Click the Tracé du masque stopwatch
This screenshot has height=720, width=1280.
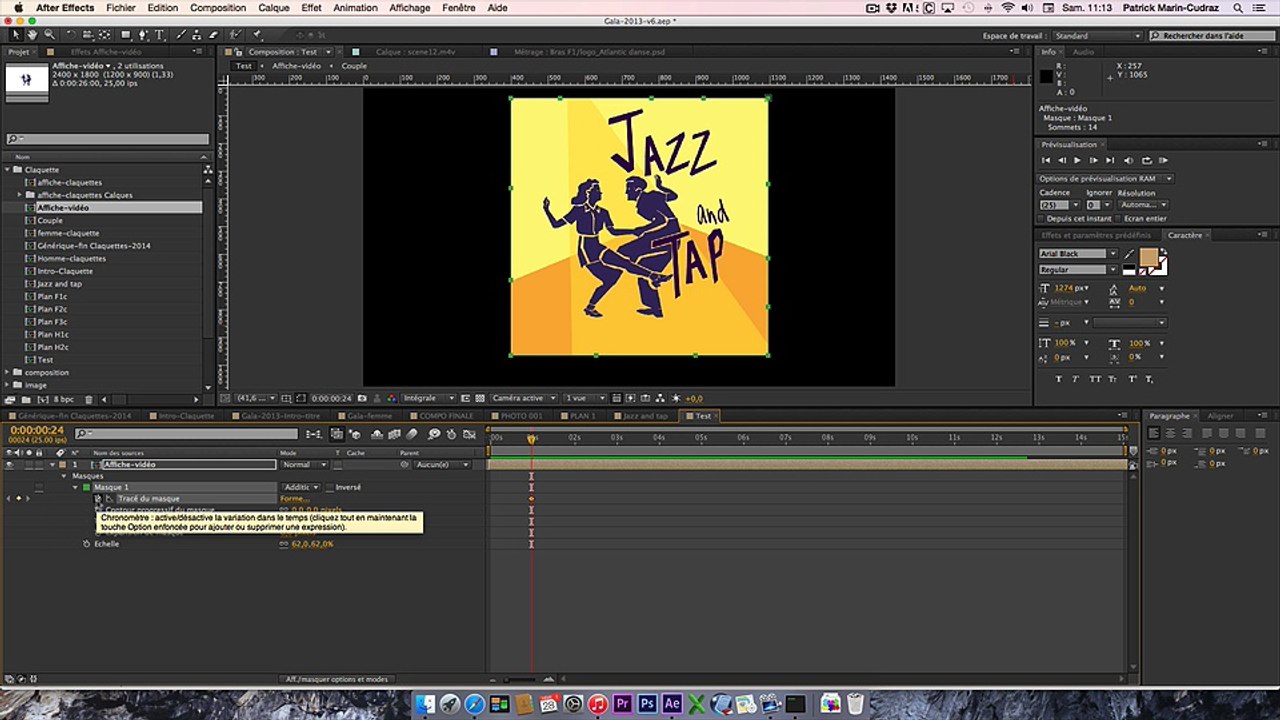click(98, 498)
